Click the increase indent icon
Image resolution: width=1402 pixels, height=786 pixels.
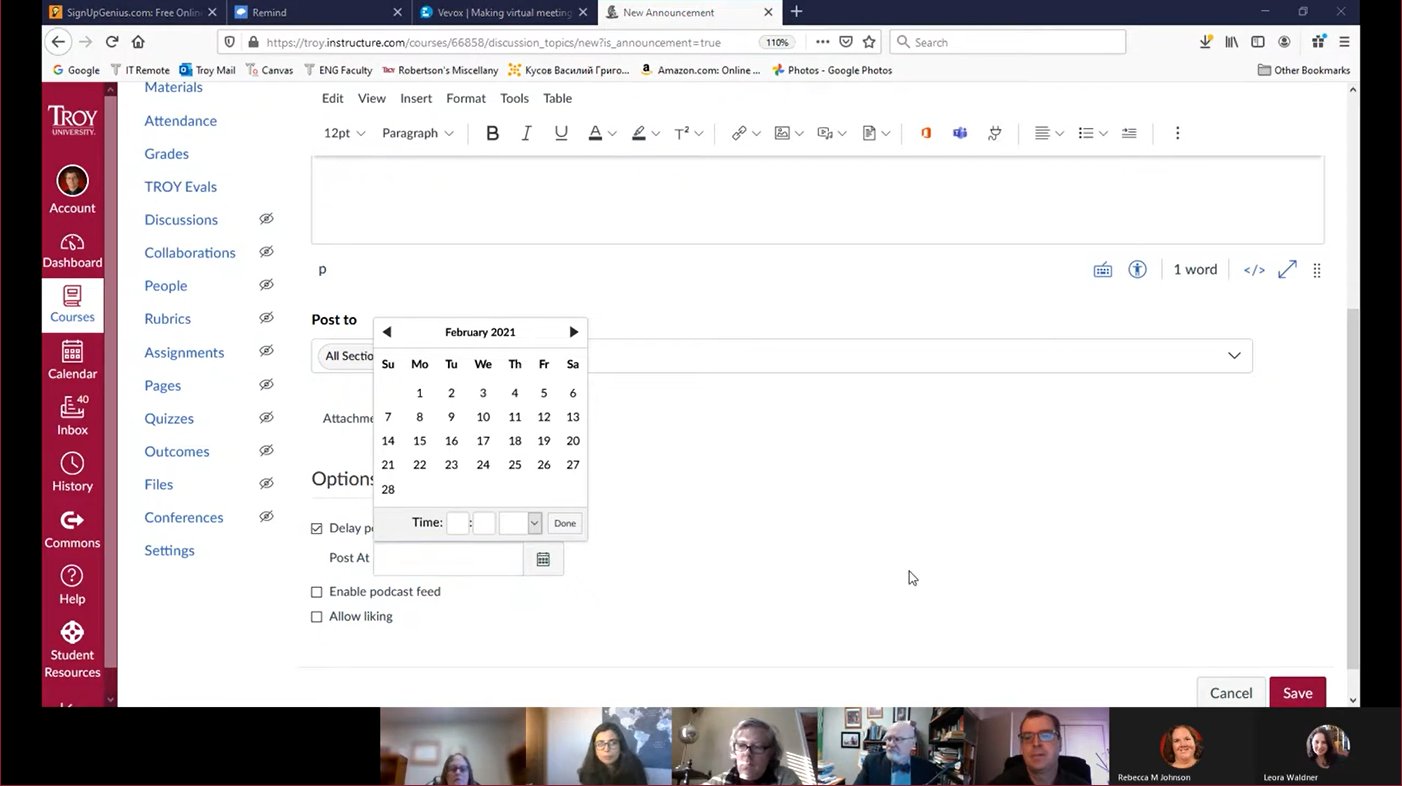click(x=1129, y=133)
